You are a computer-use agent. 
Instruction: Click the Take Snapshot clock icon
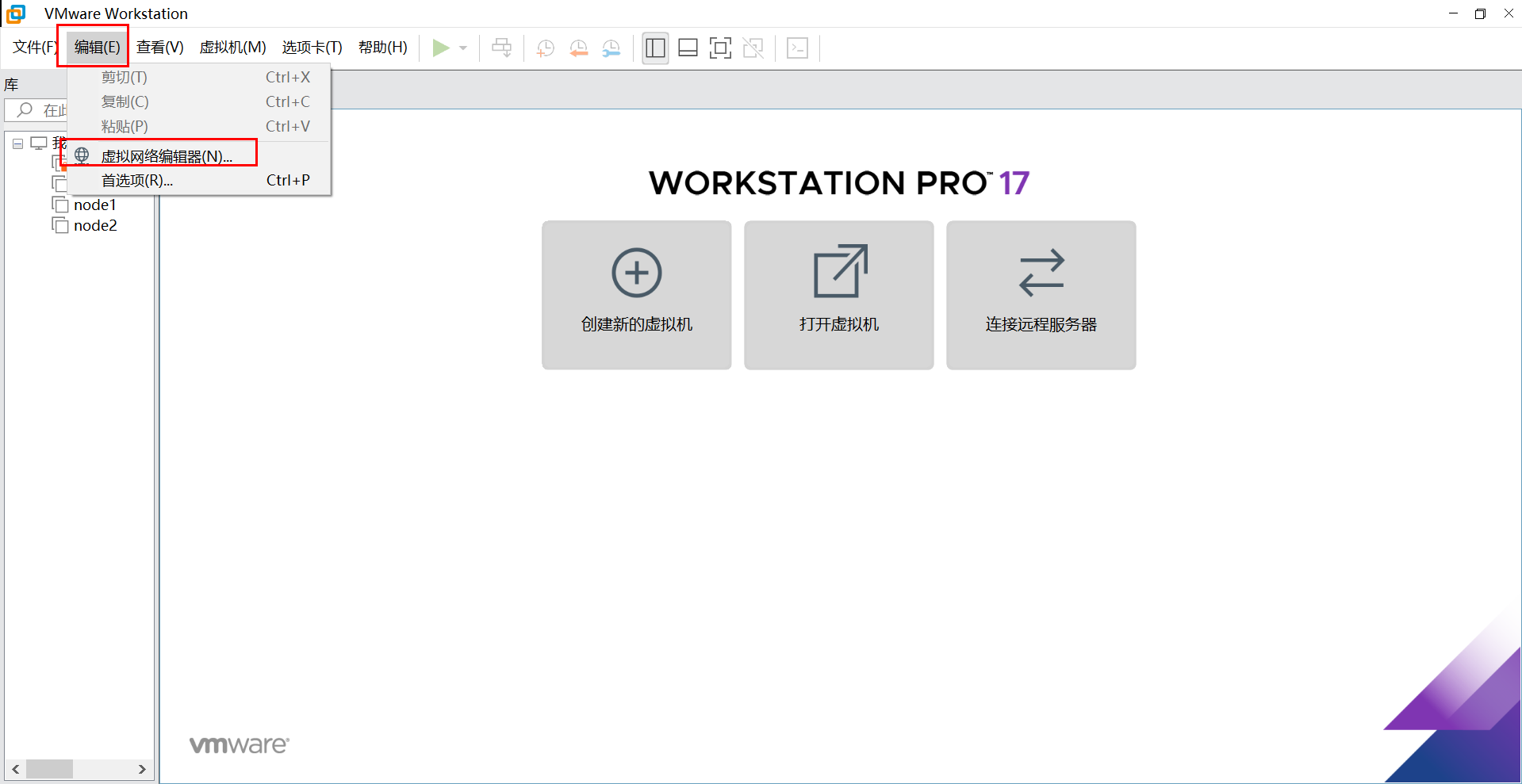coord(546,48)
